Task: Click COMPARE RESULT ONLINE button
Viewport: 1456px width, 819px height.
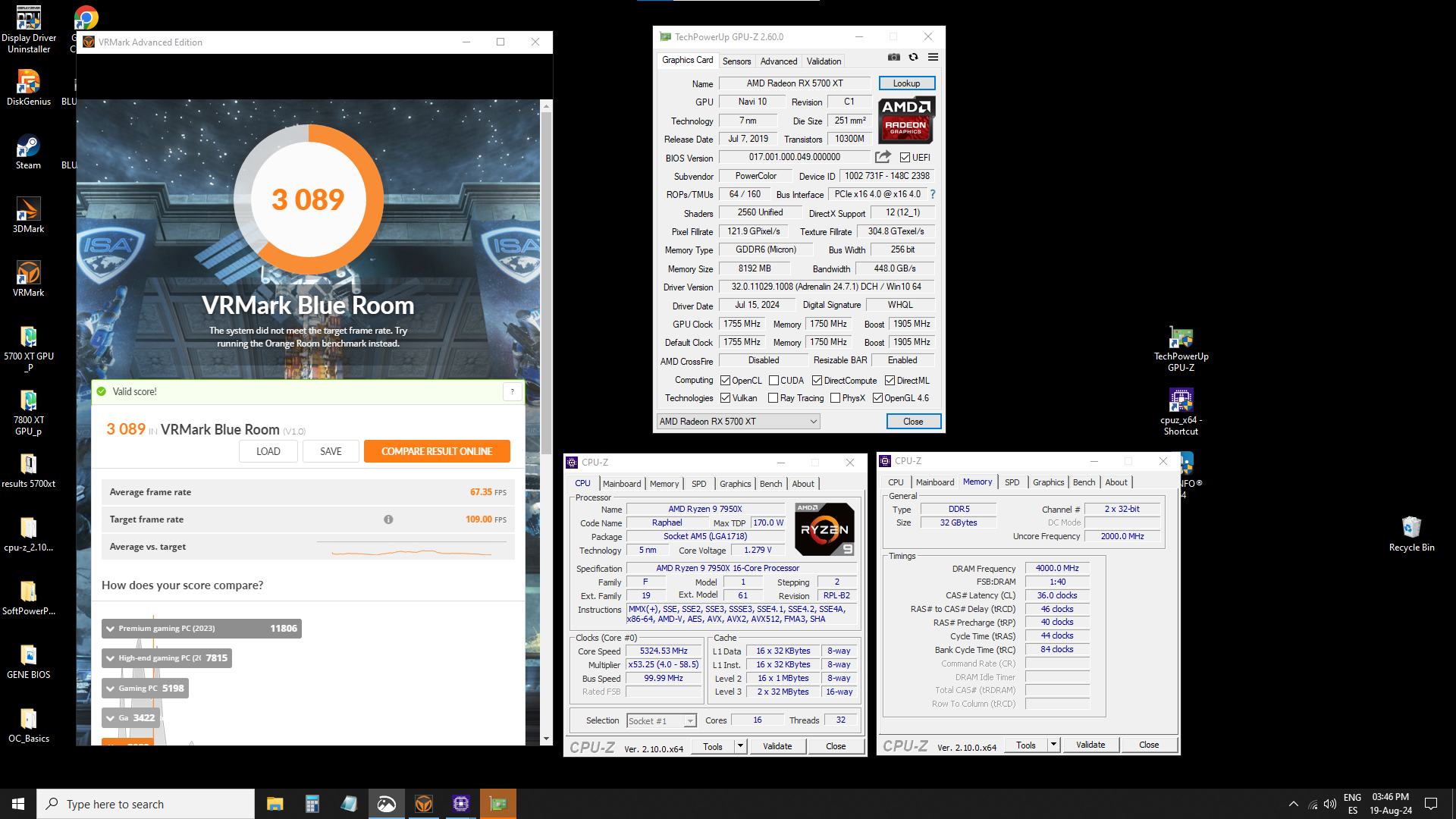Action: (x=437, y=451)
